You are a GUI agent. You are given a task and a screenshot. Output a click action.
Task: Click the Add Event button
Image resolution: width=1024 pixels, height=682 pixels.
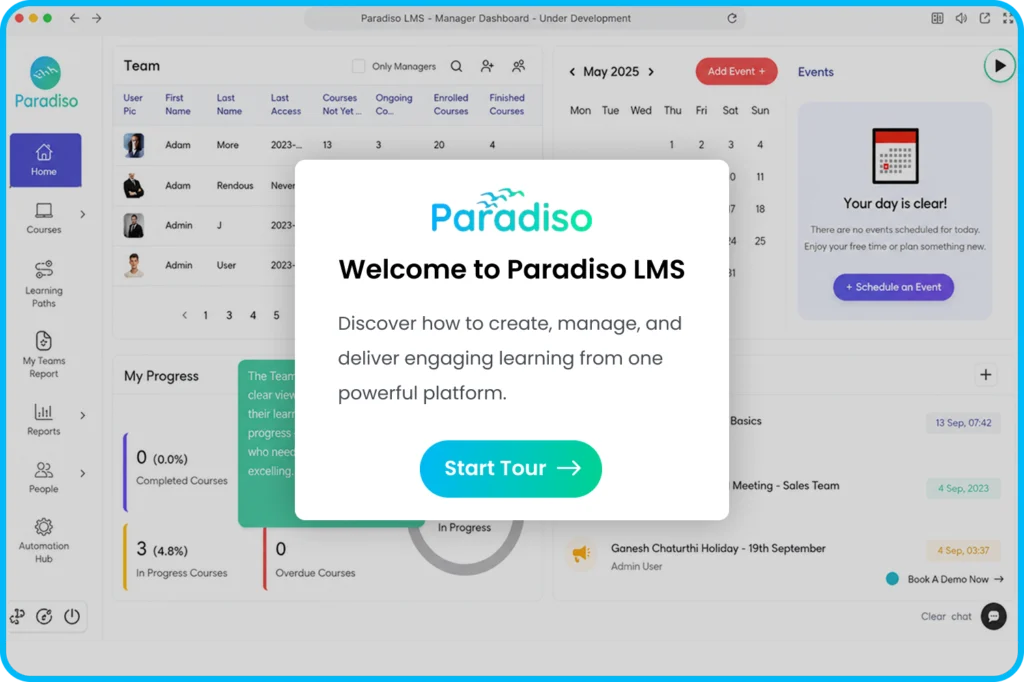[736, 71]
